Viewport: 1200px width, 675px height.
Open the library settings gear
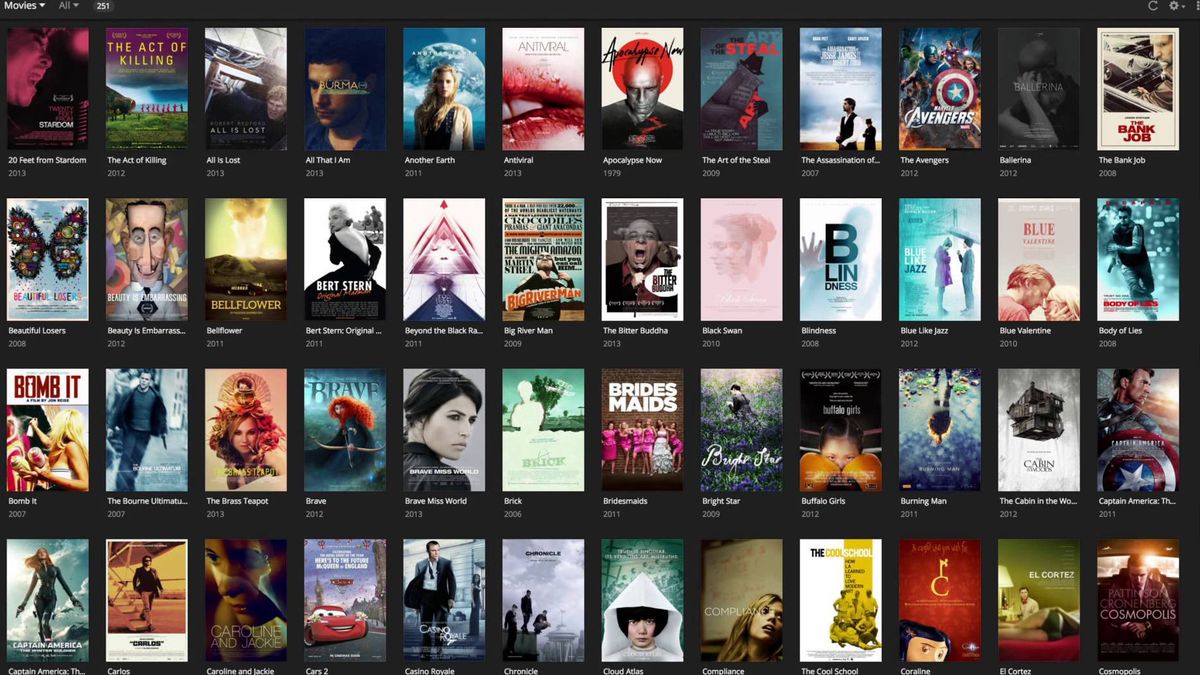pos(1174,6)
